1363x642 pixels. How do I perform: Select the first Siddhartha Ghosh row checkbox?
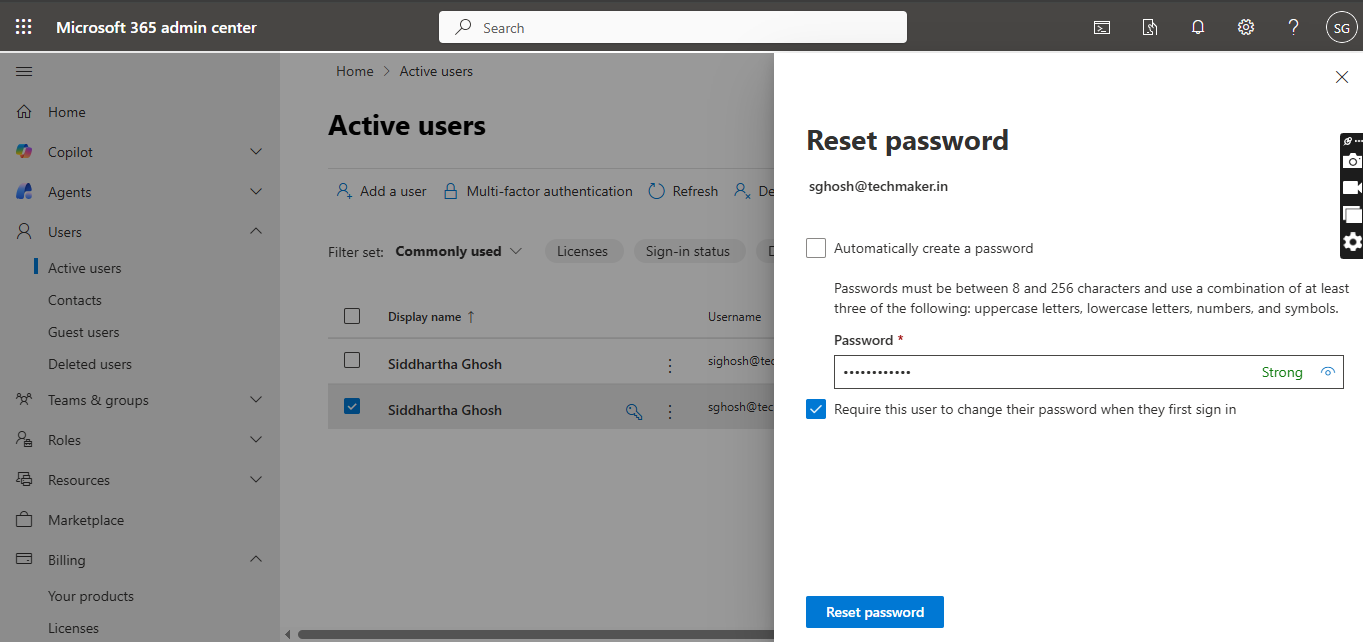(x=352, y=360)
